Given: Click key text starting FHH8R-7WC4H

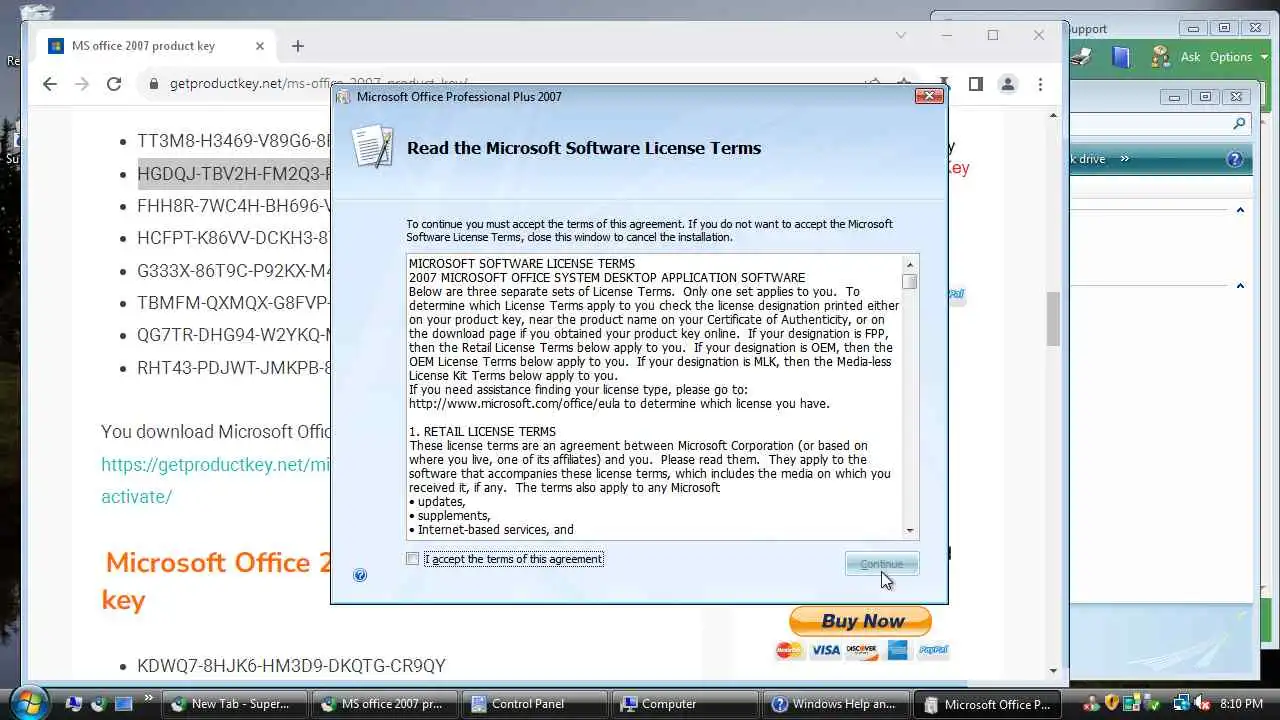Looking at the screenshot, I should tap(234, 206).
